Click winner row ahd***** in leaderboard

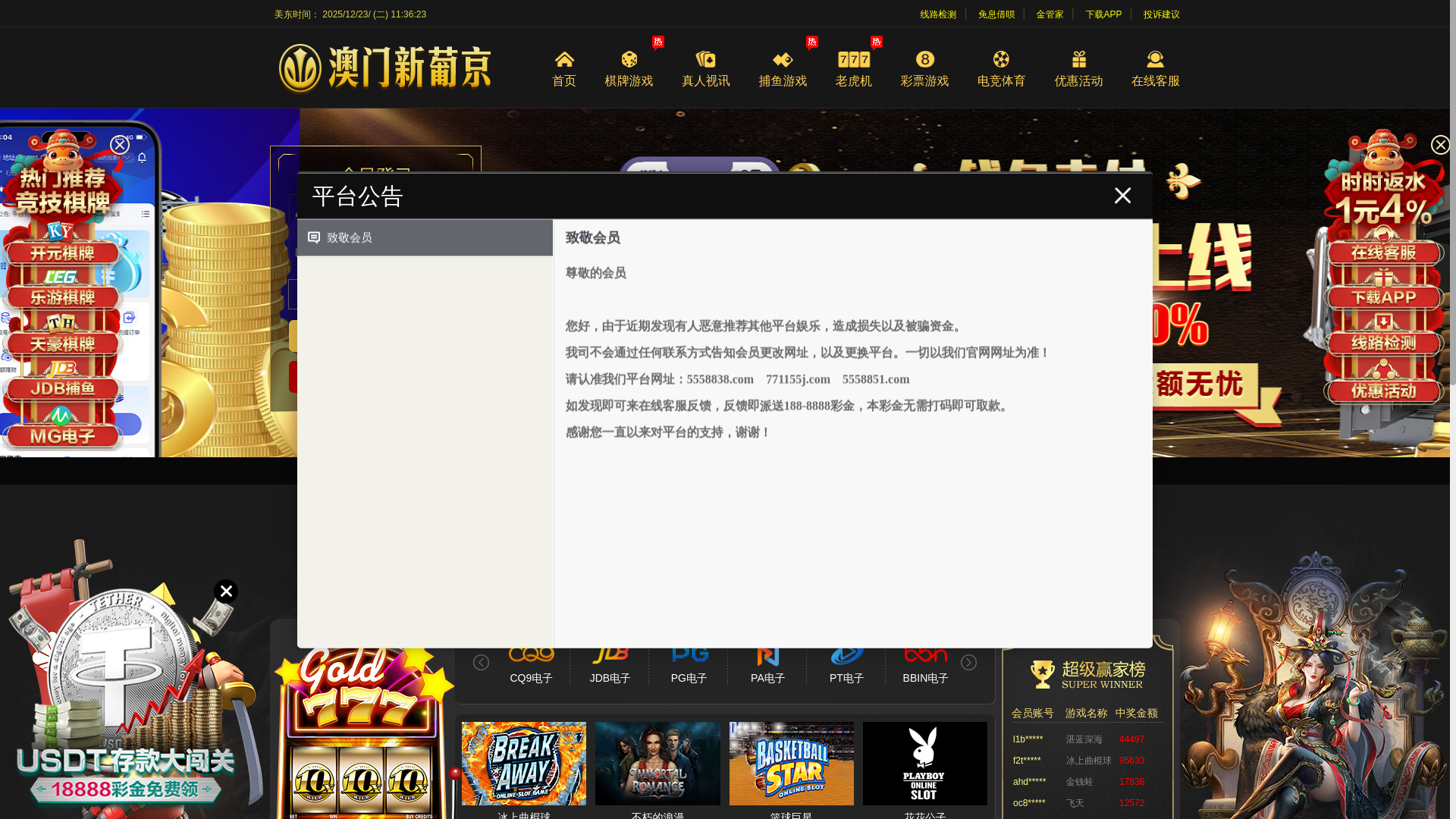[1087, 782]
